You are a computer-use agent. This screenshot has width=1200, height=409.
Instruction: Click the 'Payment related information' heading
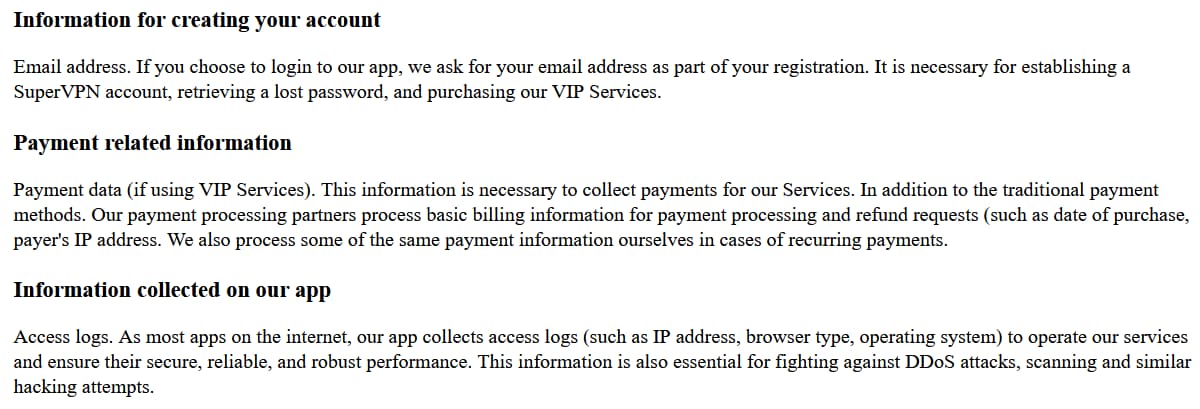coord(152,143)
